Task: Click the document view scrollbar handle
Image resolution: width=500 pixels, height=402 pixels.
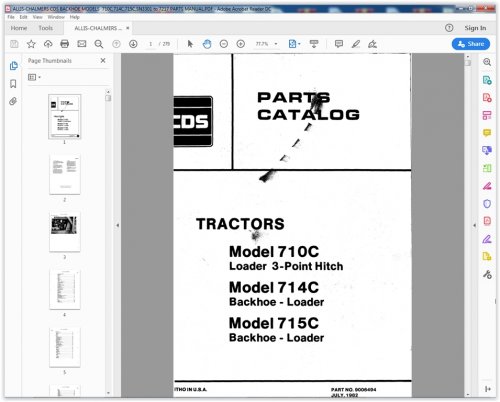Action: (468, 63)
